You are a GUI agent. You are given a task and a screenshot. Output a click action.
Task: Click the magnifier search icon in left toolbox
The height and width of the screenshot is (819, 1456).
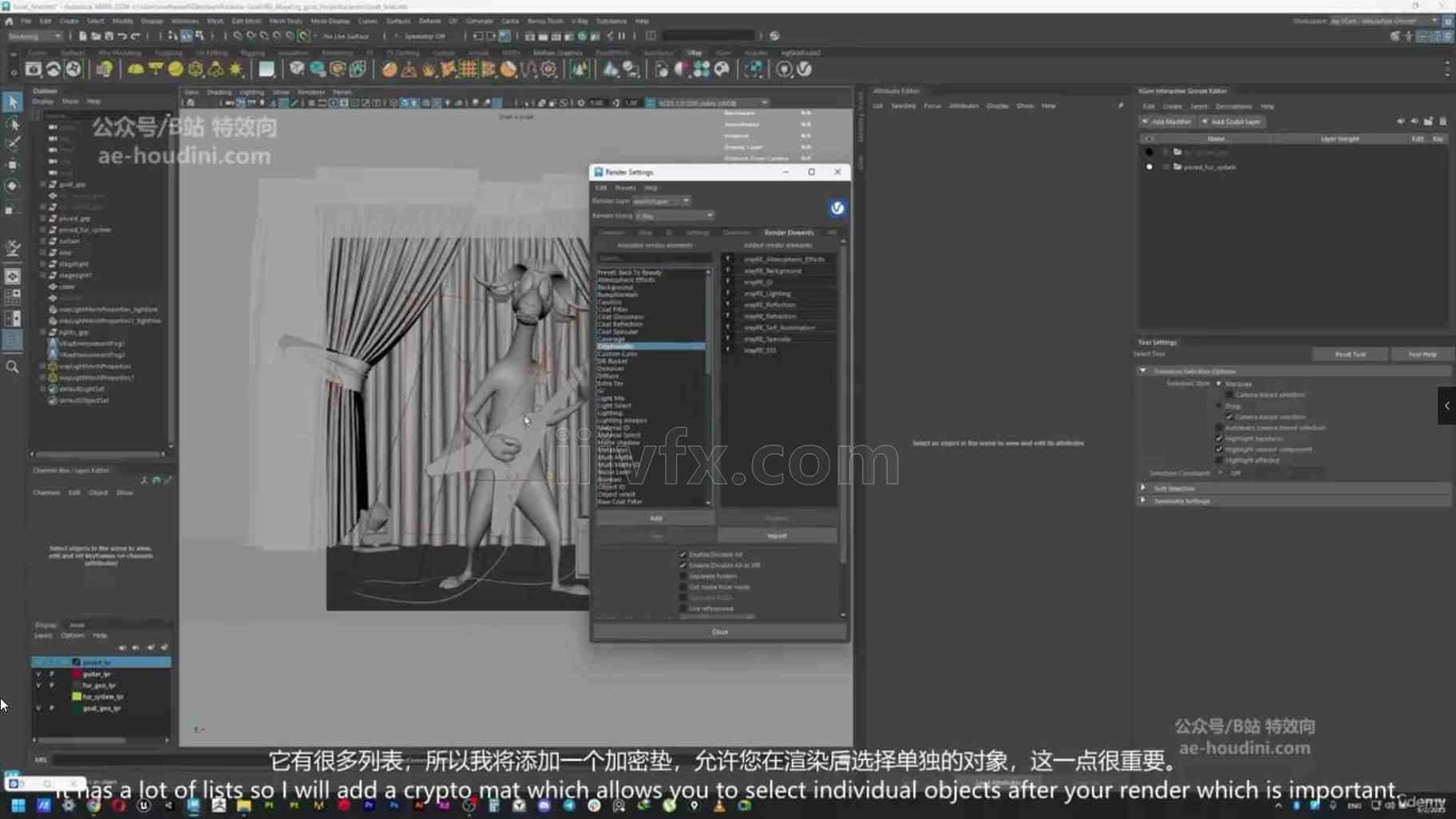[x=12, y=367]
